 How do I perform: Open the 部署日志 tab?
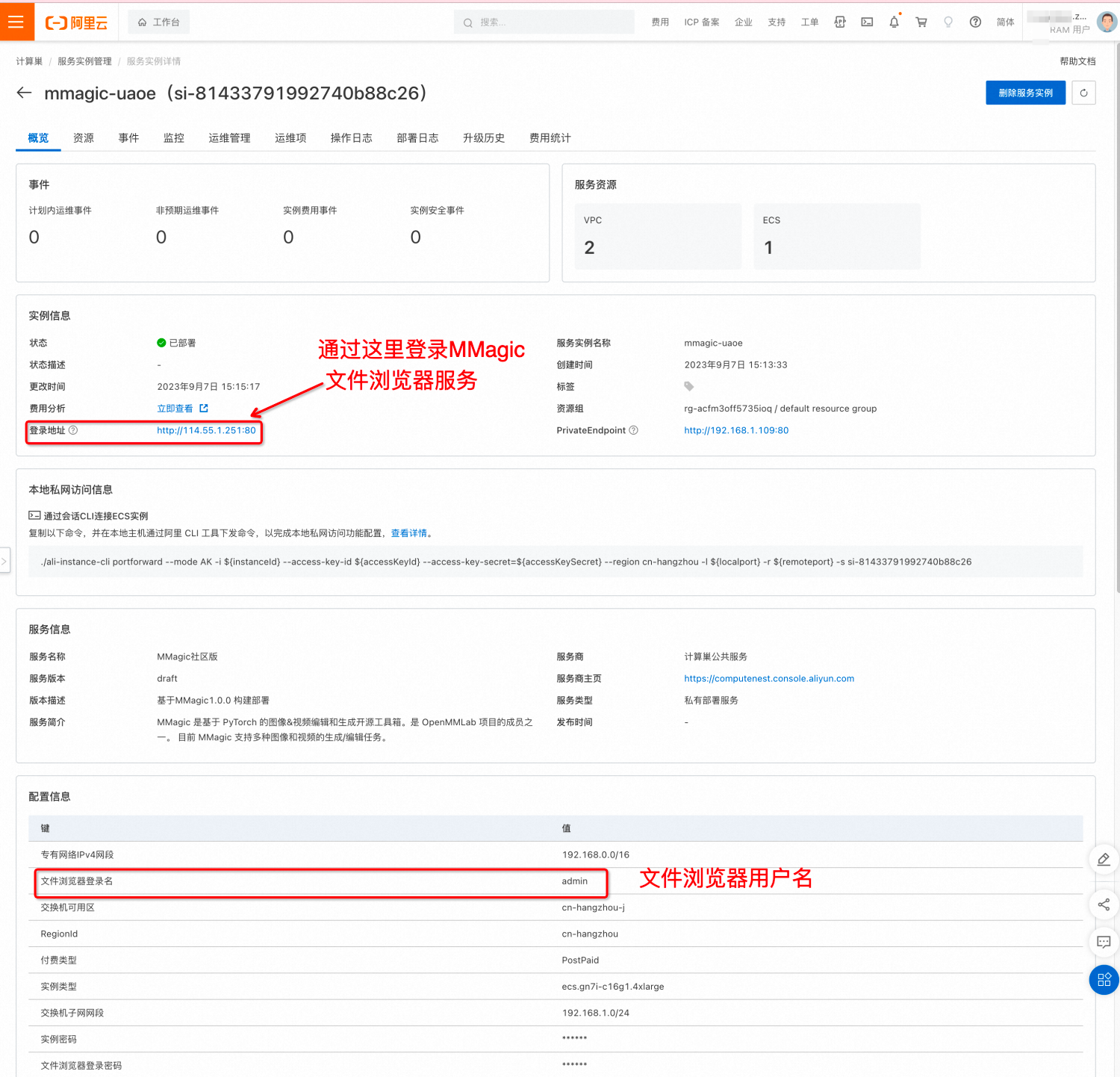417,138
